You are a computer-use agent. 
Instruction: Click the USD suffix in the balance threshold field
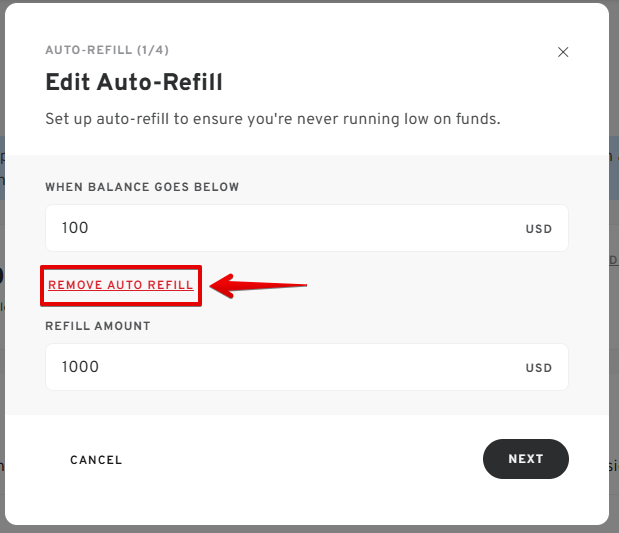point(538,229)
